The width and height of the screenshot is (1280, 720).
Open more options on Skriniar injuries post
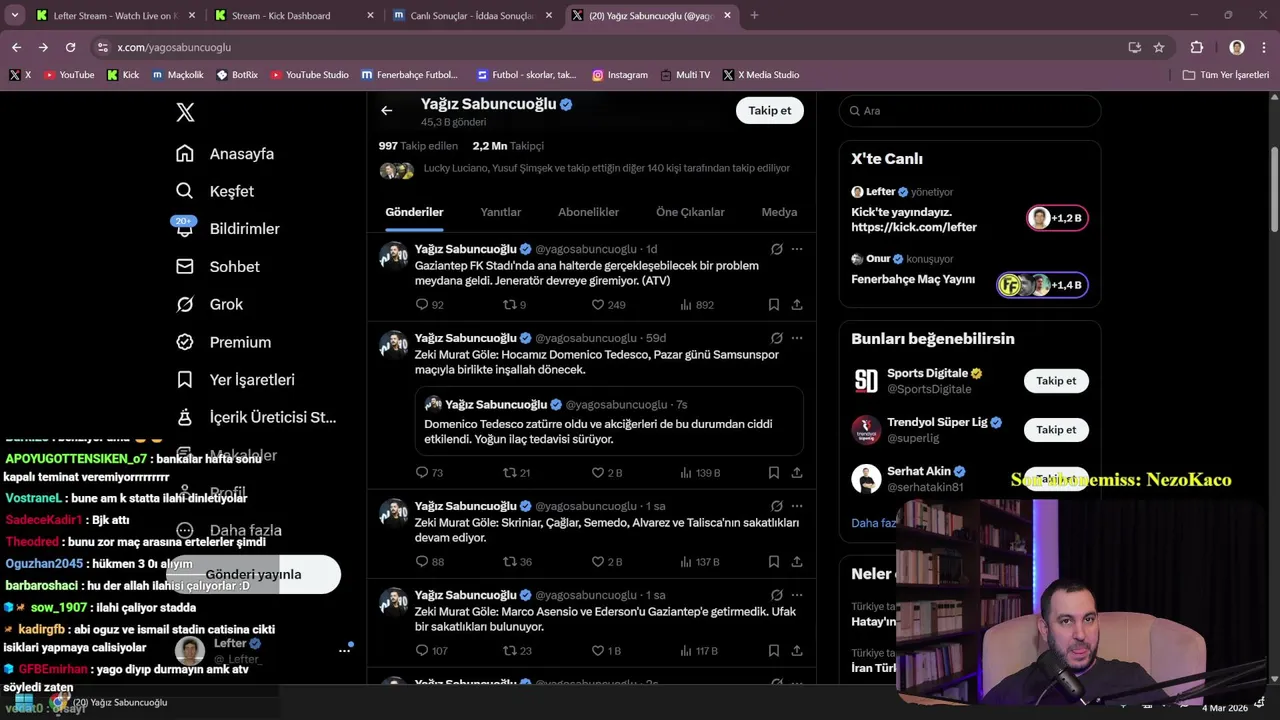pos(797,506)
